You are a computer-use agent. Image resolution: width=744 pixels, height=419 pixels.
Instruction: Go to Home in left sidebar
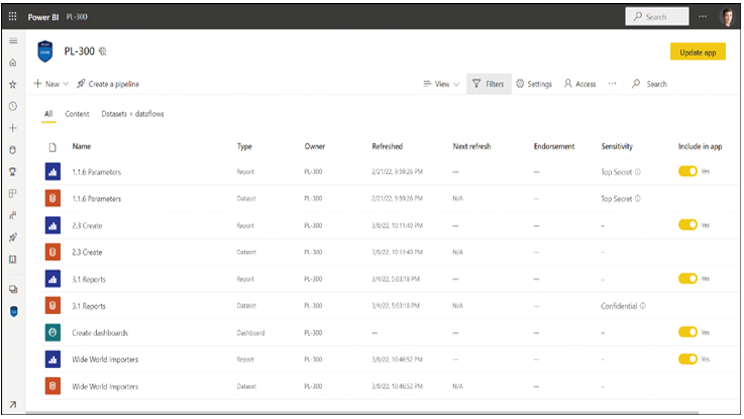[x=13, y=63]
